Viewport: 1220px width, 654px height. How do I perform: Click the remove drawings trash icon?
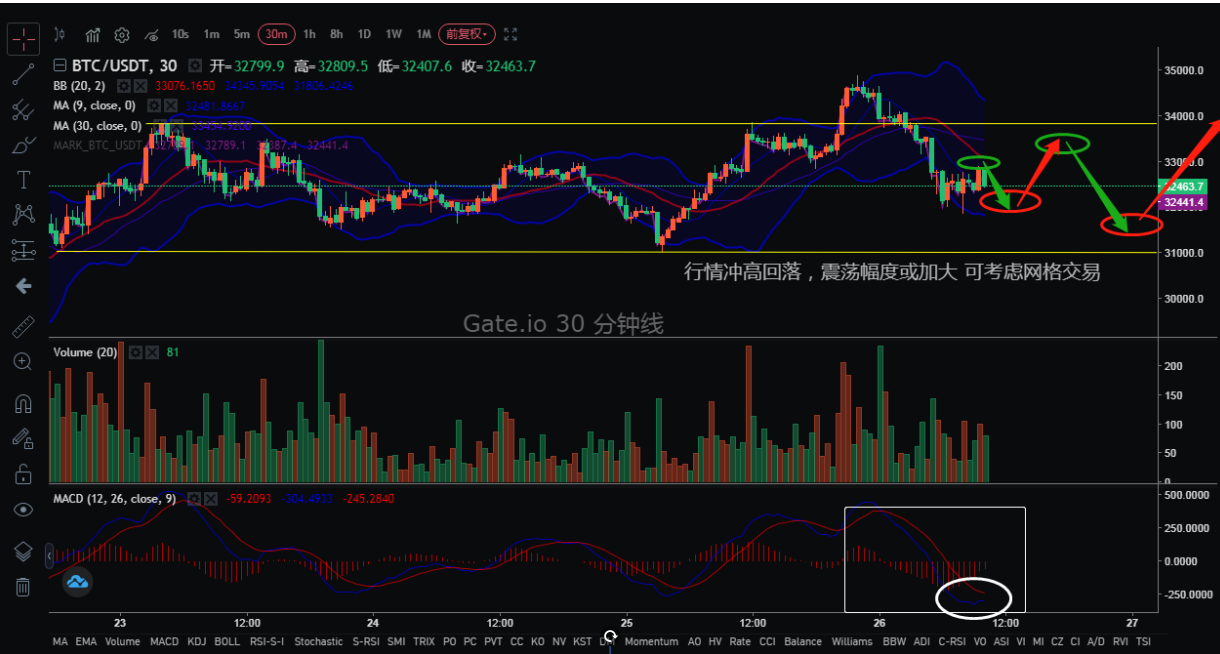[23, 587]
